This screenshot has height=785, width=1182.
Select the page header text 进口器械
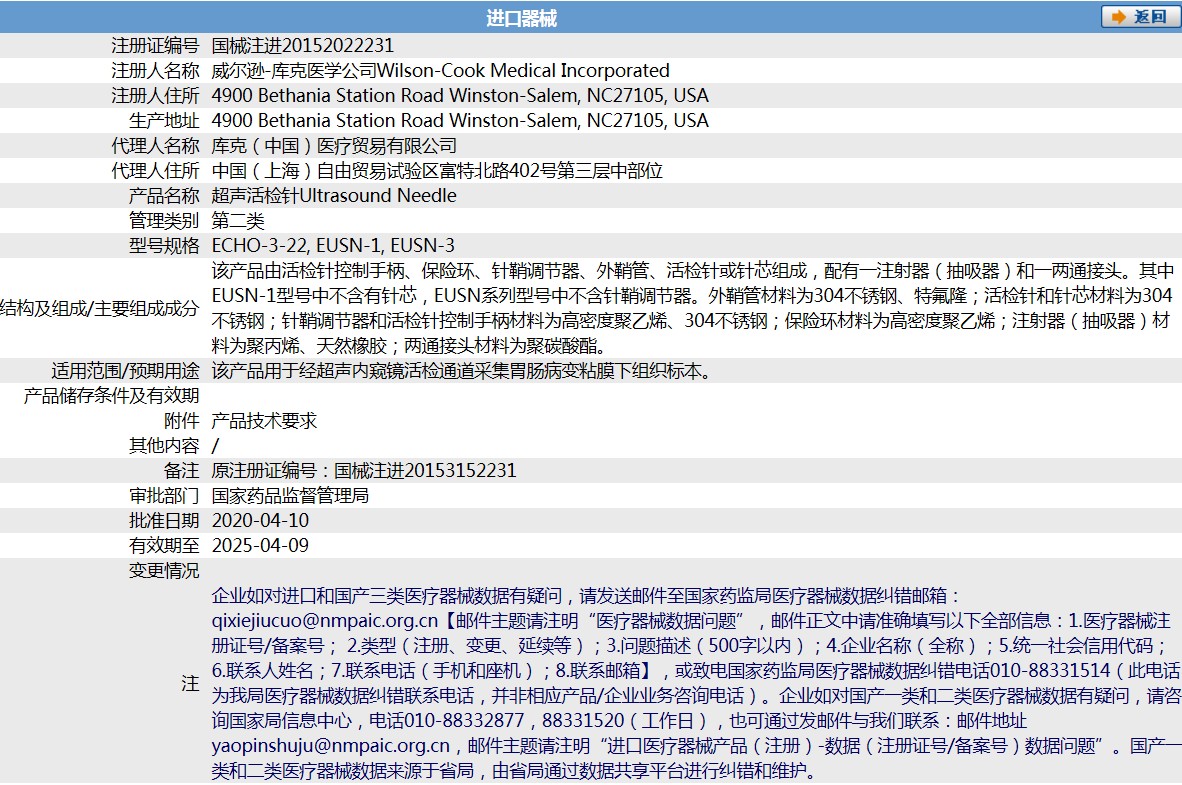[x=521, y=18]
